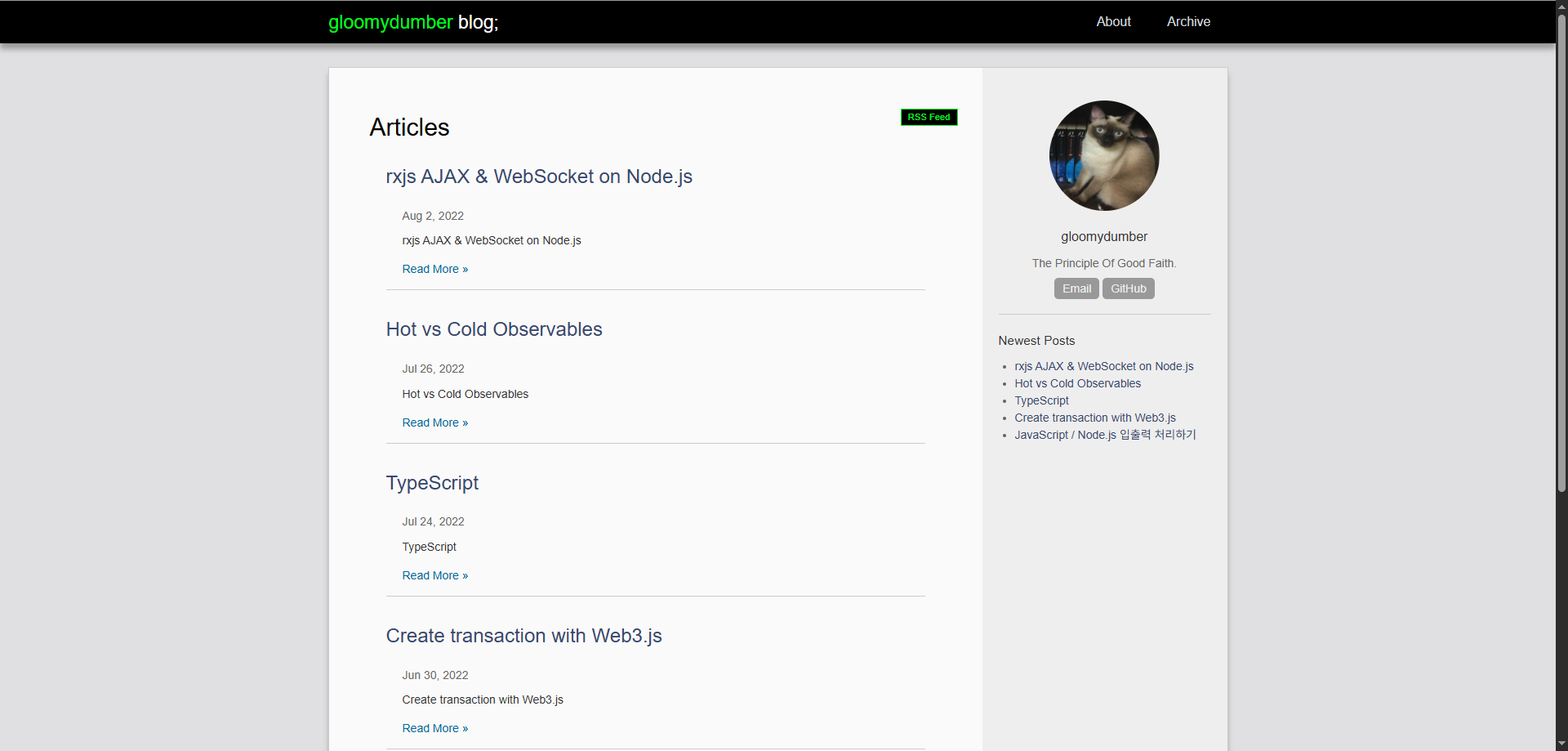Select rxjs AJAX post in Newest Posts

(1103, 367)
